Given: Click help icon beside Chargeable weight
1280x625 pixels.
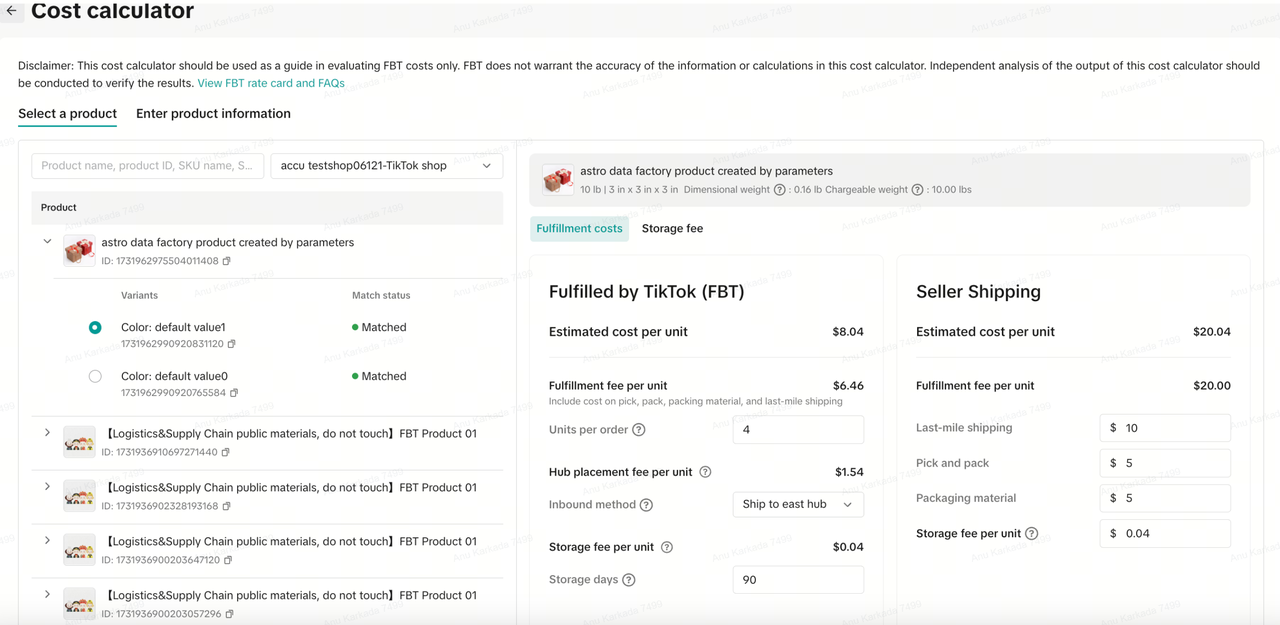Looking at the screenshot, I should point(917,189).
